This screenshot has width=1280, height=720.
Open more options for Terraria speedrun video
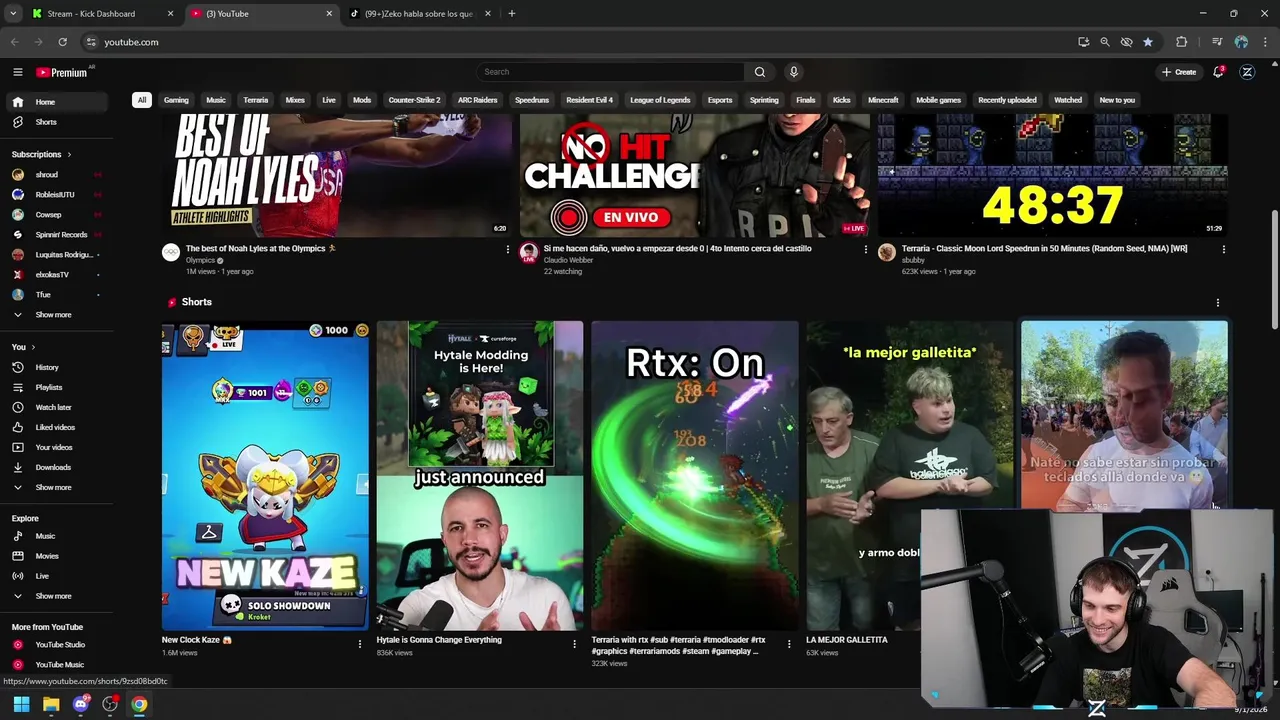pyautogui.click(x=1223, y=249)
